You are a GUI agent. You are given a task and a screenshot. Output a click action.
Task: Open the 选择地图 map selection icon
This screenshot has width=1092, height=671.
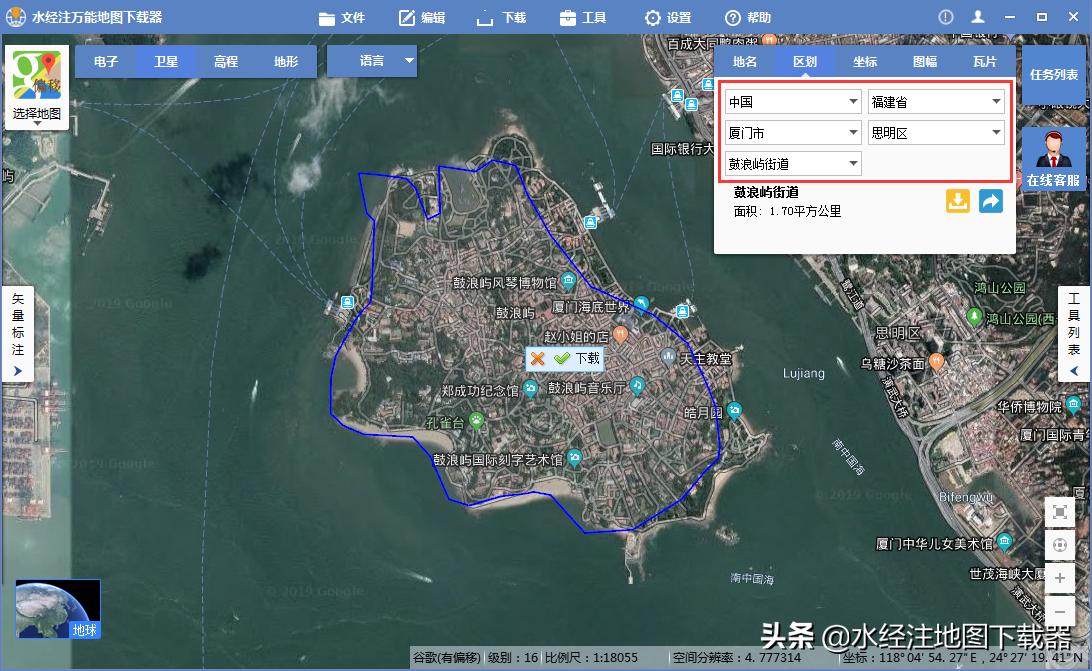pos(36,85)
